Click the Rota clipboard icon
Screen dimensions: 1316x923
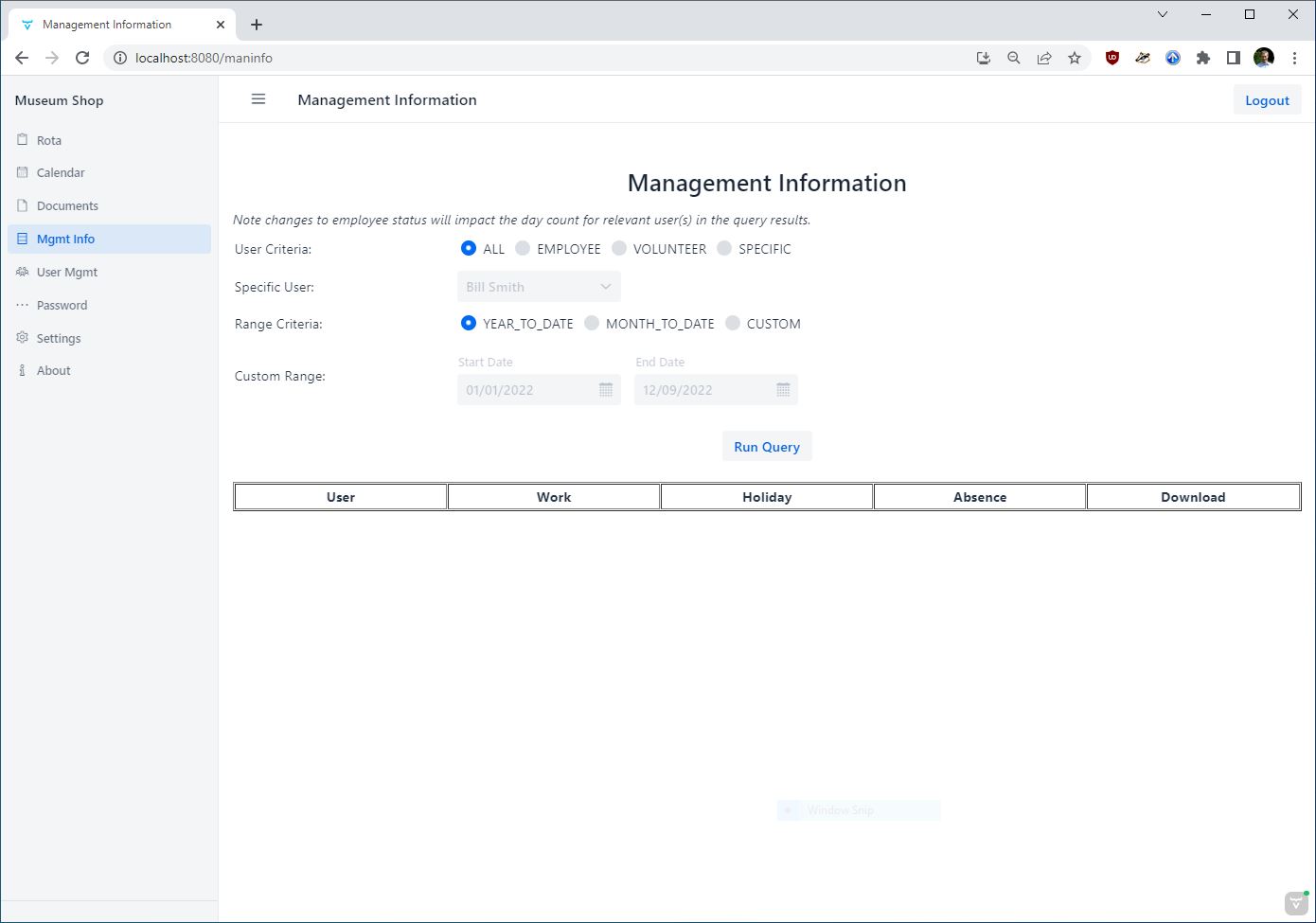point(23,140)
